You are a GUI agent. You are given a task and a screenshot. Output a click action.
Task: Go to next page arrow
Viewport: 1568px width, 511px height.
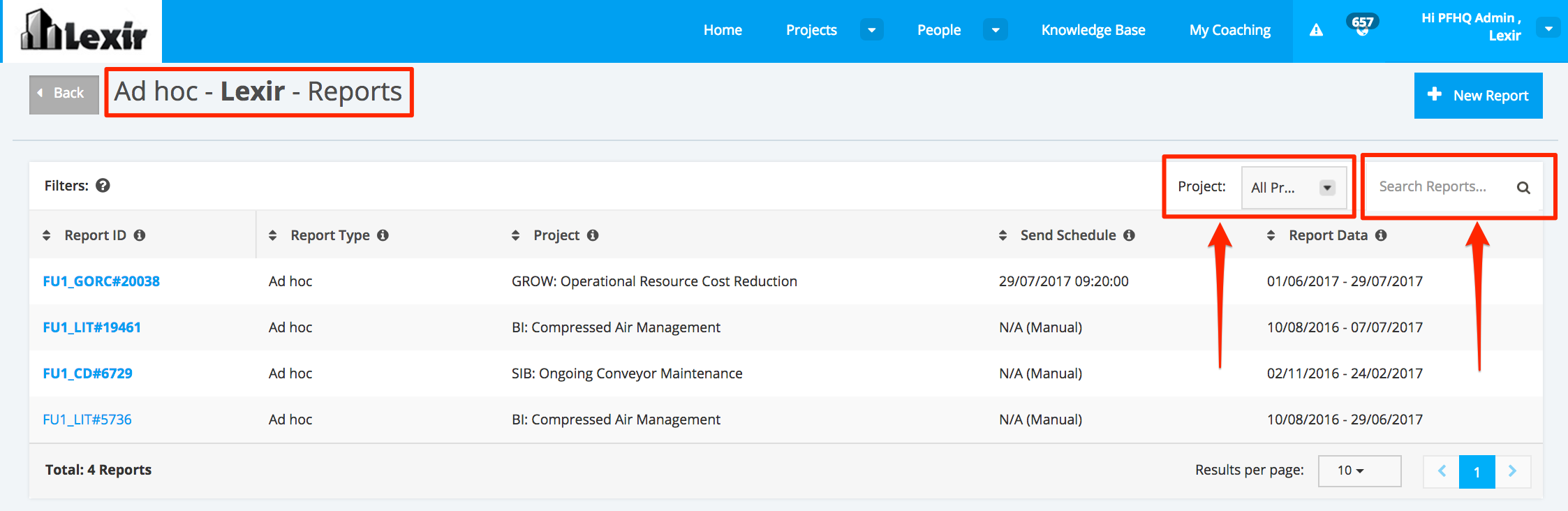coord(1513,471)
